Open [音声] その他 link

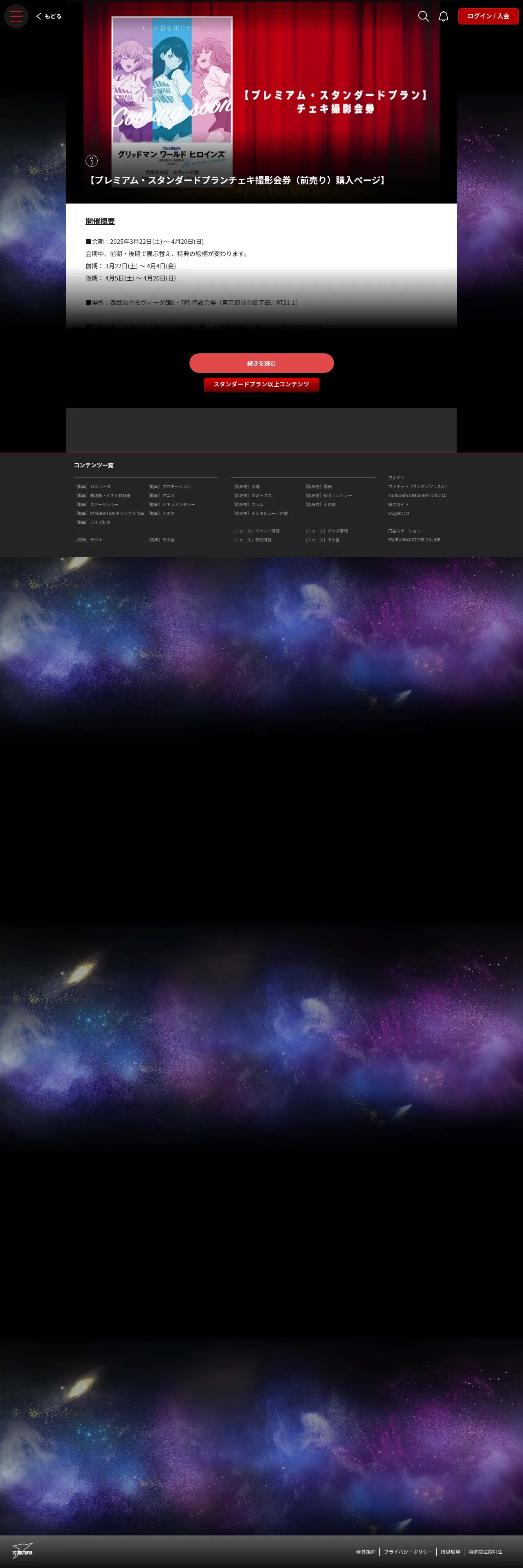(161, 540)
